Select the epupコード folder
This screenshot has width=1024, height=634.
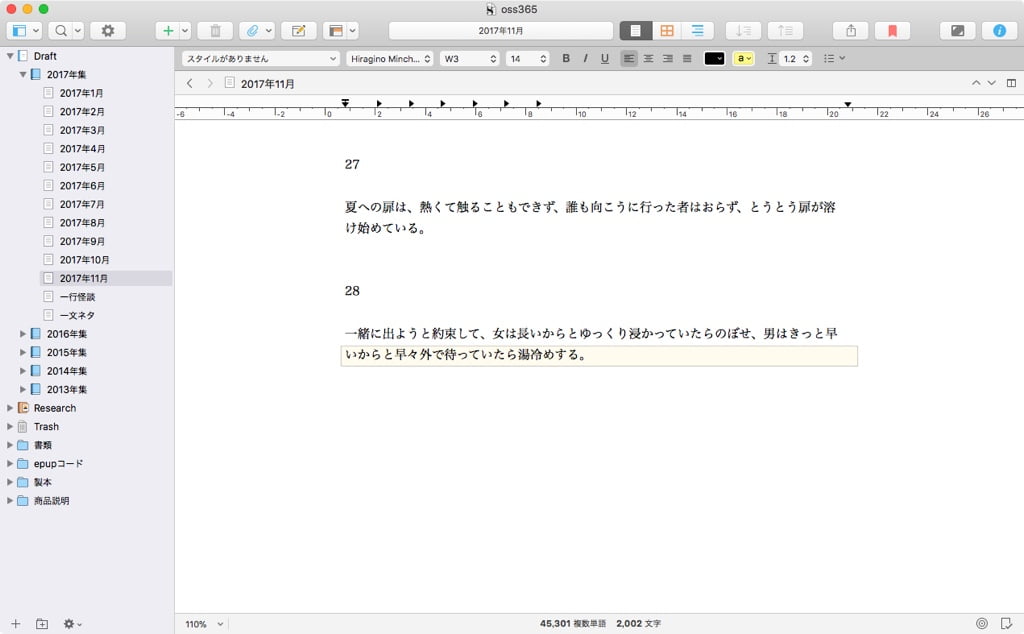point(58,464)
